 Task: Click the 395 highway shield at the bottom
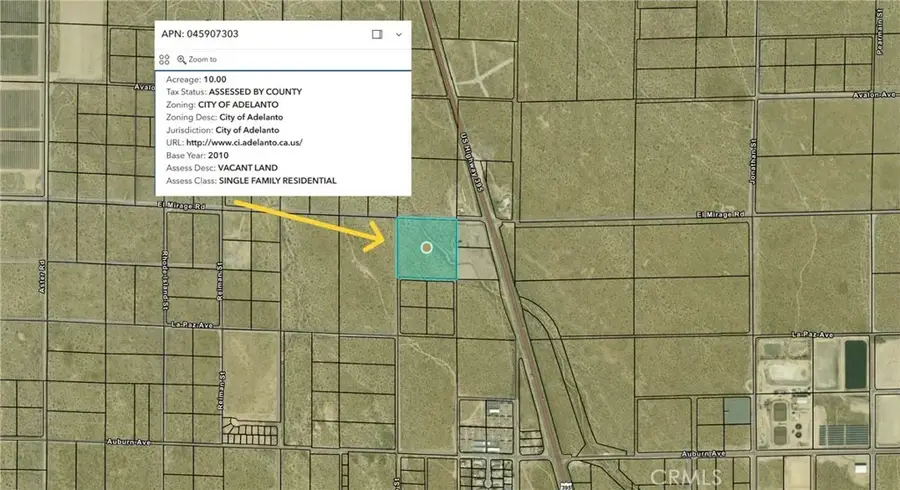tap(566, 485)
